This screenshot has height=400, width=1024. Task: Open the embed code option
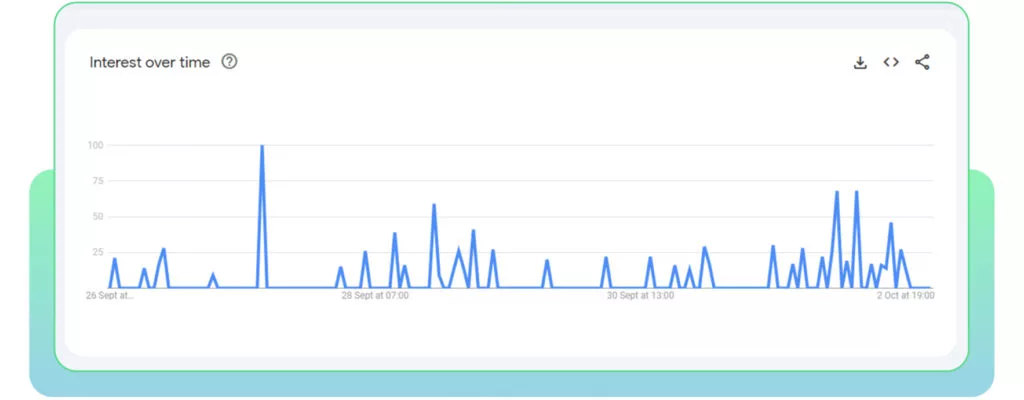pos(891,62)
